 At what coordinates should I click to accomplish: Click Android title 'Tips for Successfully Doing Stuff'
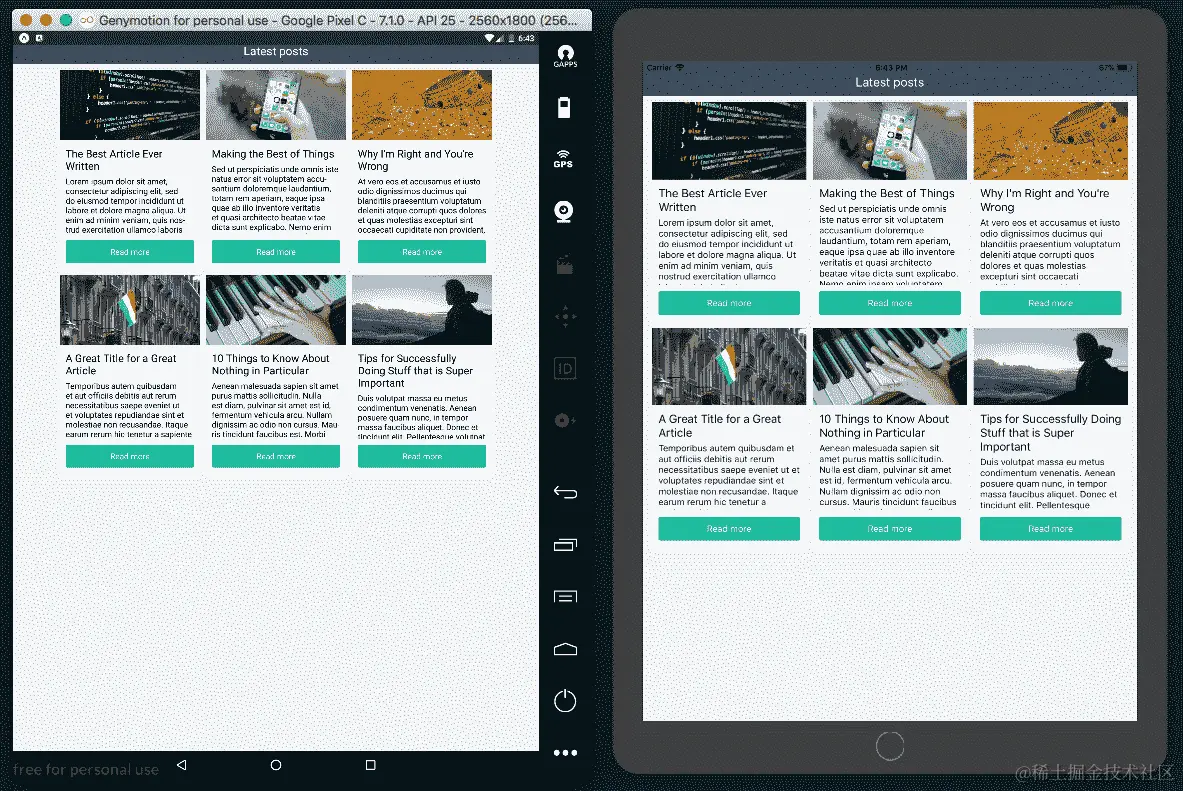coord(415,371)
